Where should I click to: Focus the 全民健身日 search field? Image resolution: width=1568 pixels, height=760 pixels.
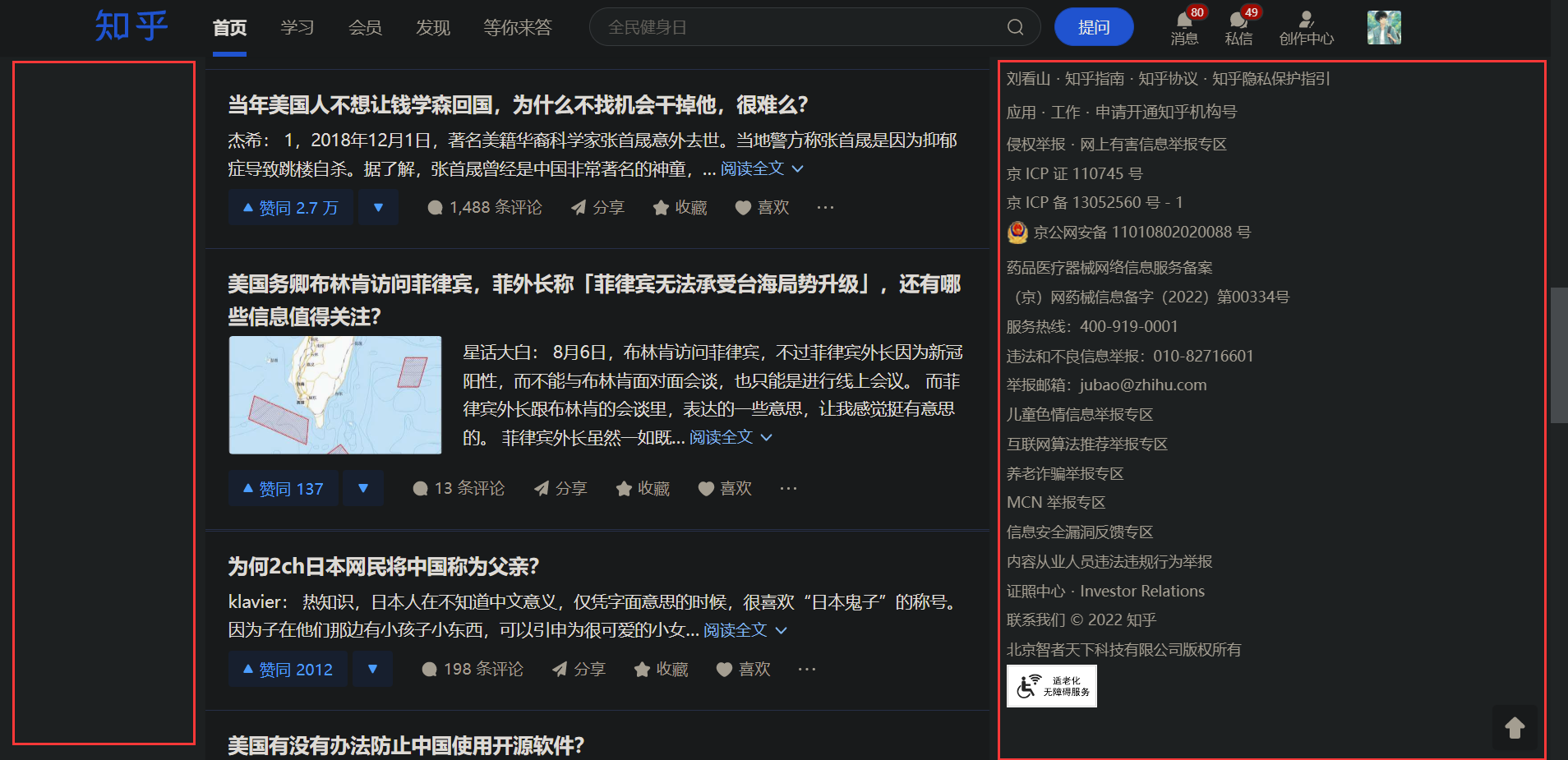tap(797, 27)
